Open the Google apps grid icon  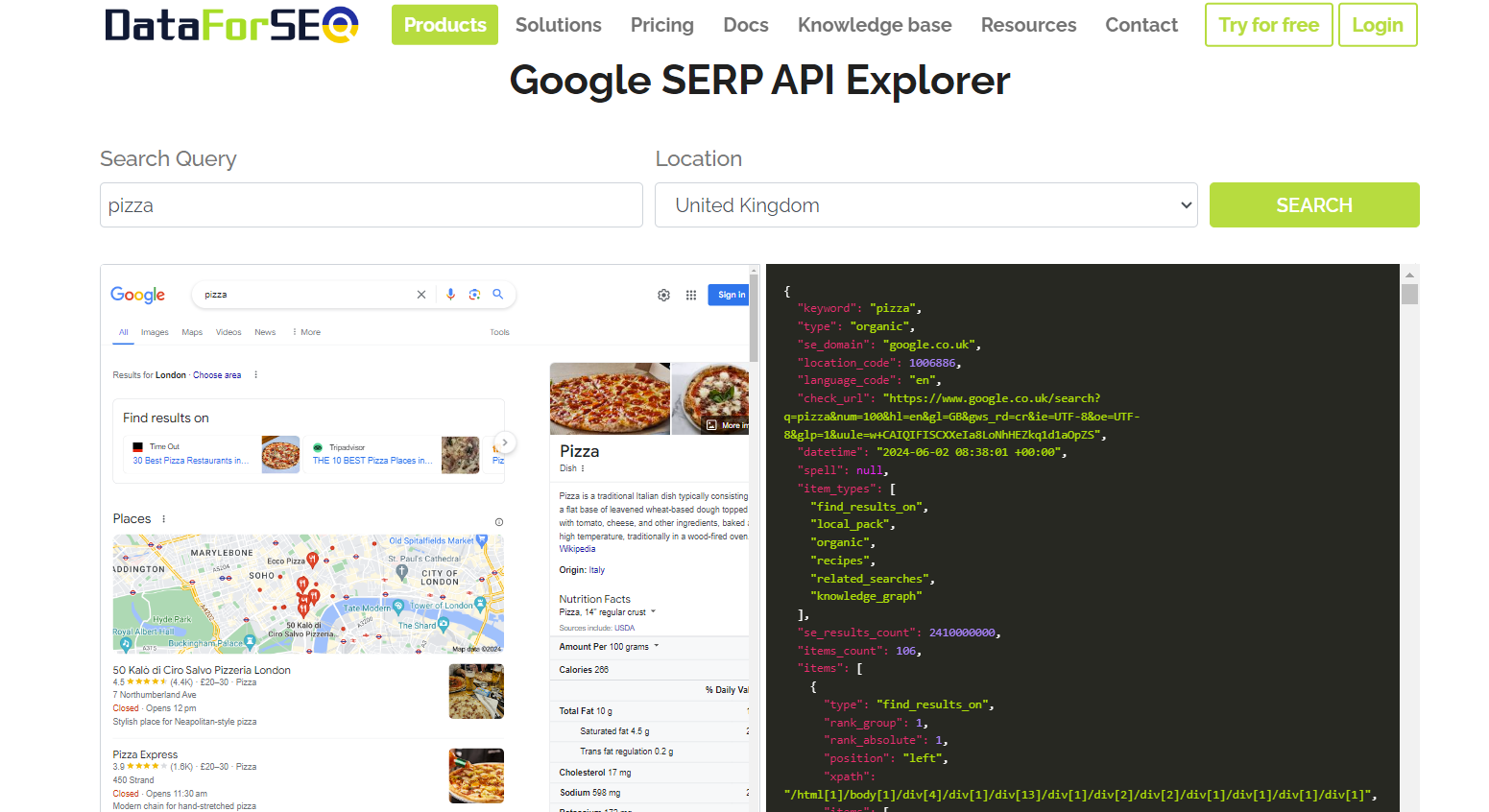[691, 295]
